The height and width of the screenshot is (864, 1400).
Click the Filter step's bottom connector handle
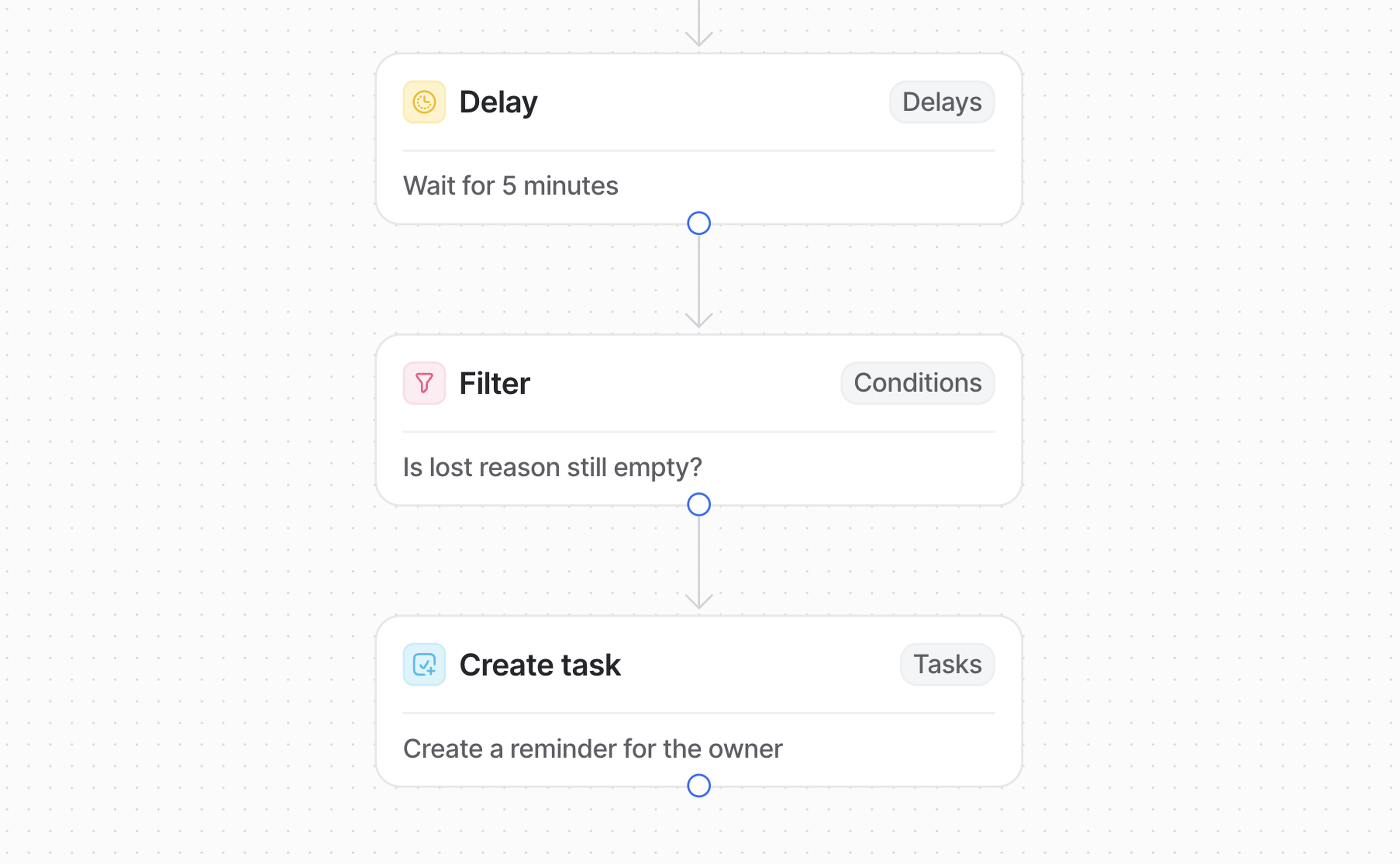pos(699,504)
